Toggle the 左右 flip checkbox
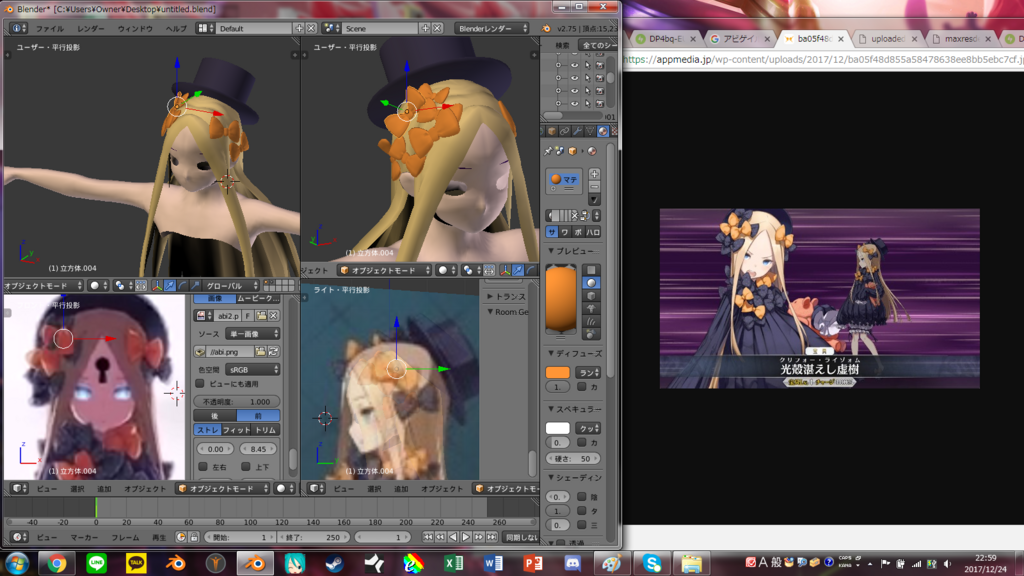This screenshot has width=1024, height=576. coord(203,466)
